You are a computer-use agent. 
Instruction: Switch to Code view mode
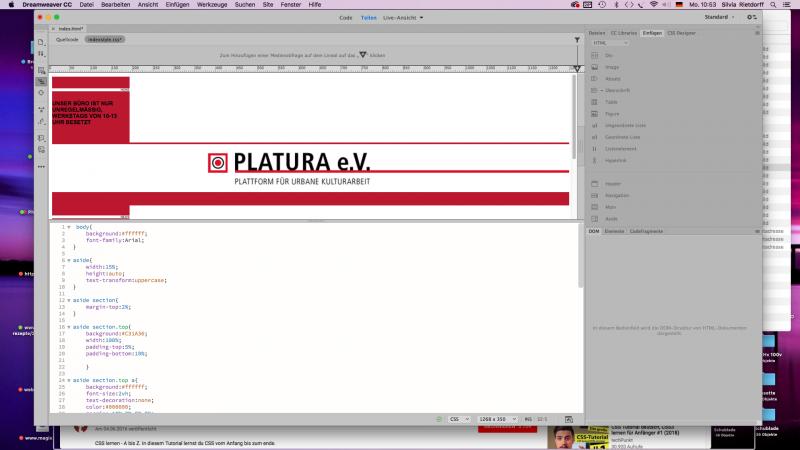345,17
